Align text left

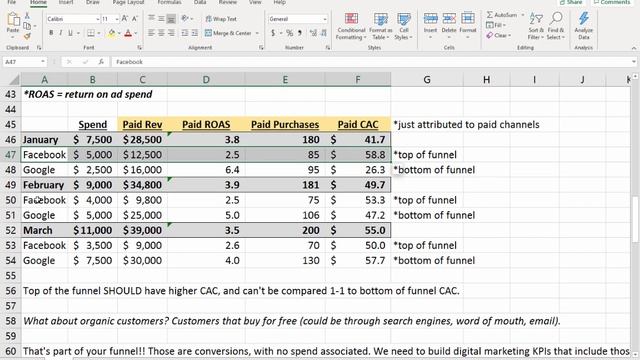click(151, 33)
